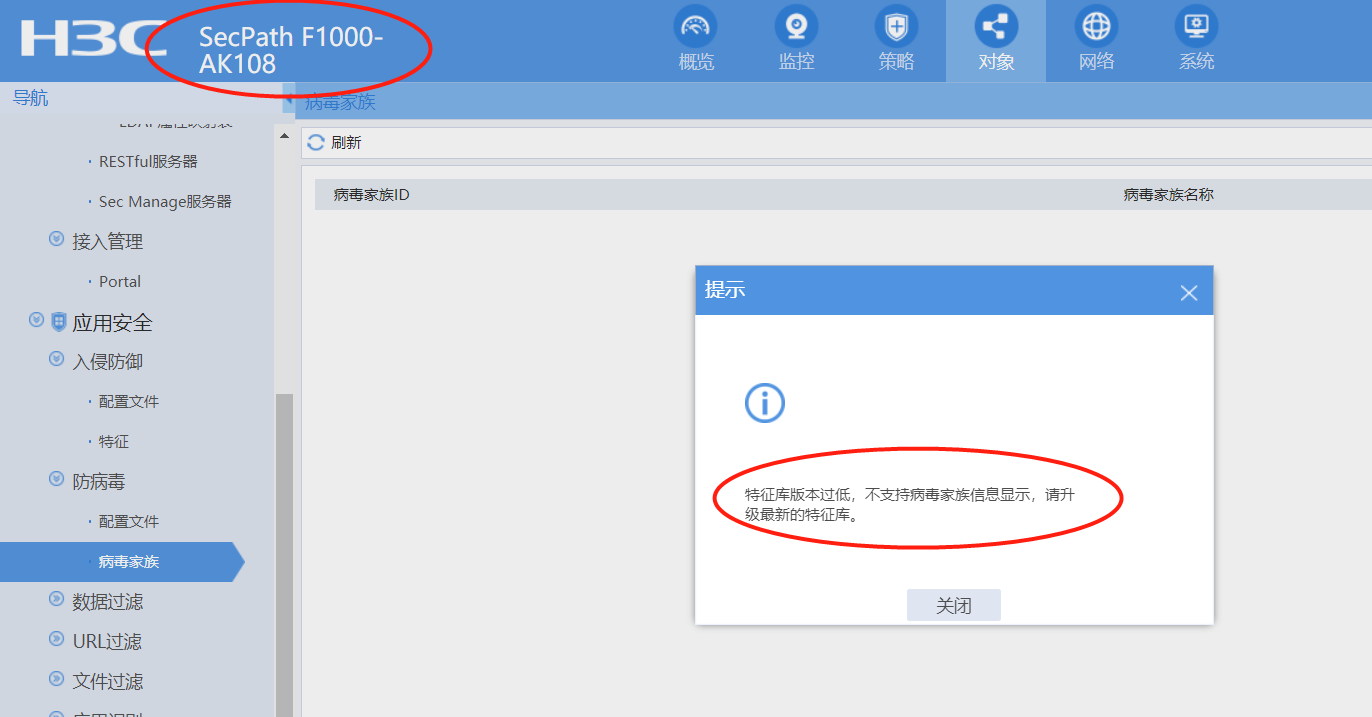
Task: Click the 接入管理 label
Action: [x=108, y=241]
